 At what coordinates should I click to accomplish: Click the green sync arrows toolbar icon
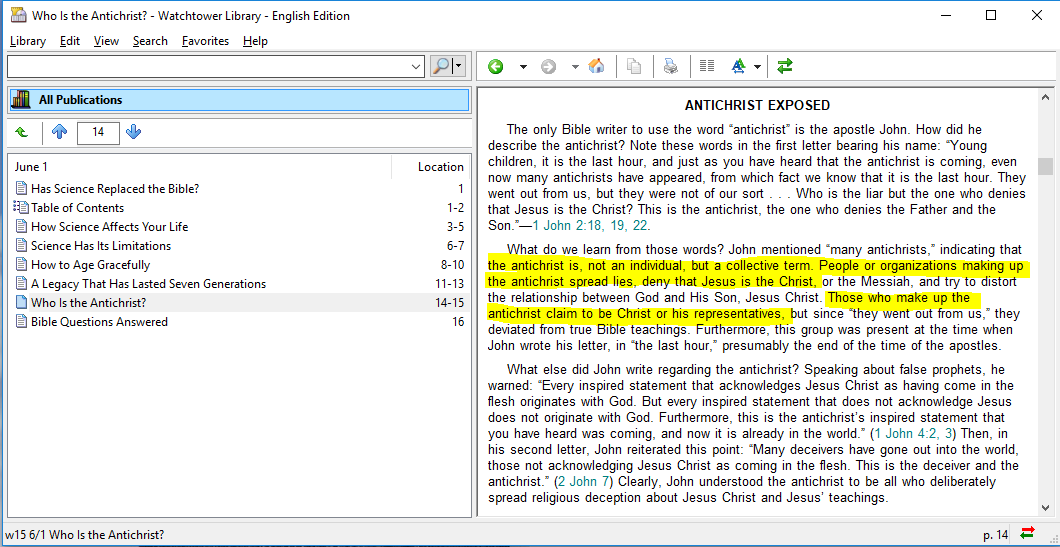pyautogui.click(x=785, y=67)
